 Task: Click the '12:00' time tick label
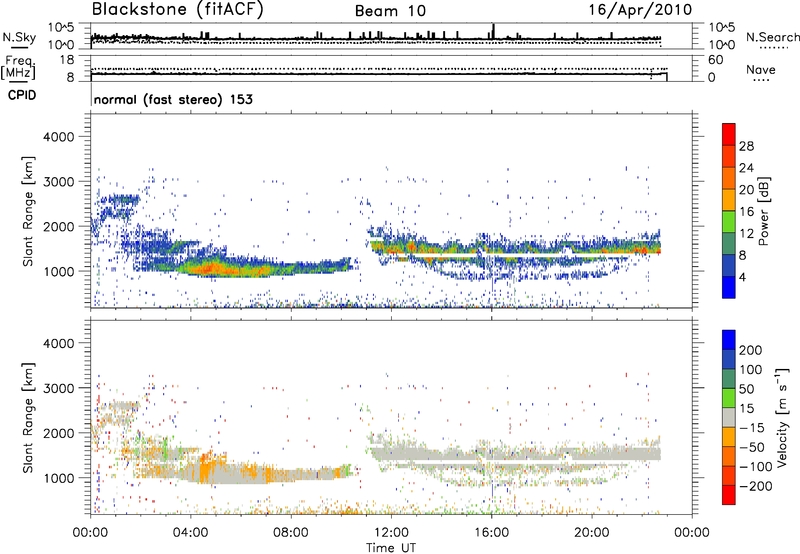pos(391,533)
